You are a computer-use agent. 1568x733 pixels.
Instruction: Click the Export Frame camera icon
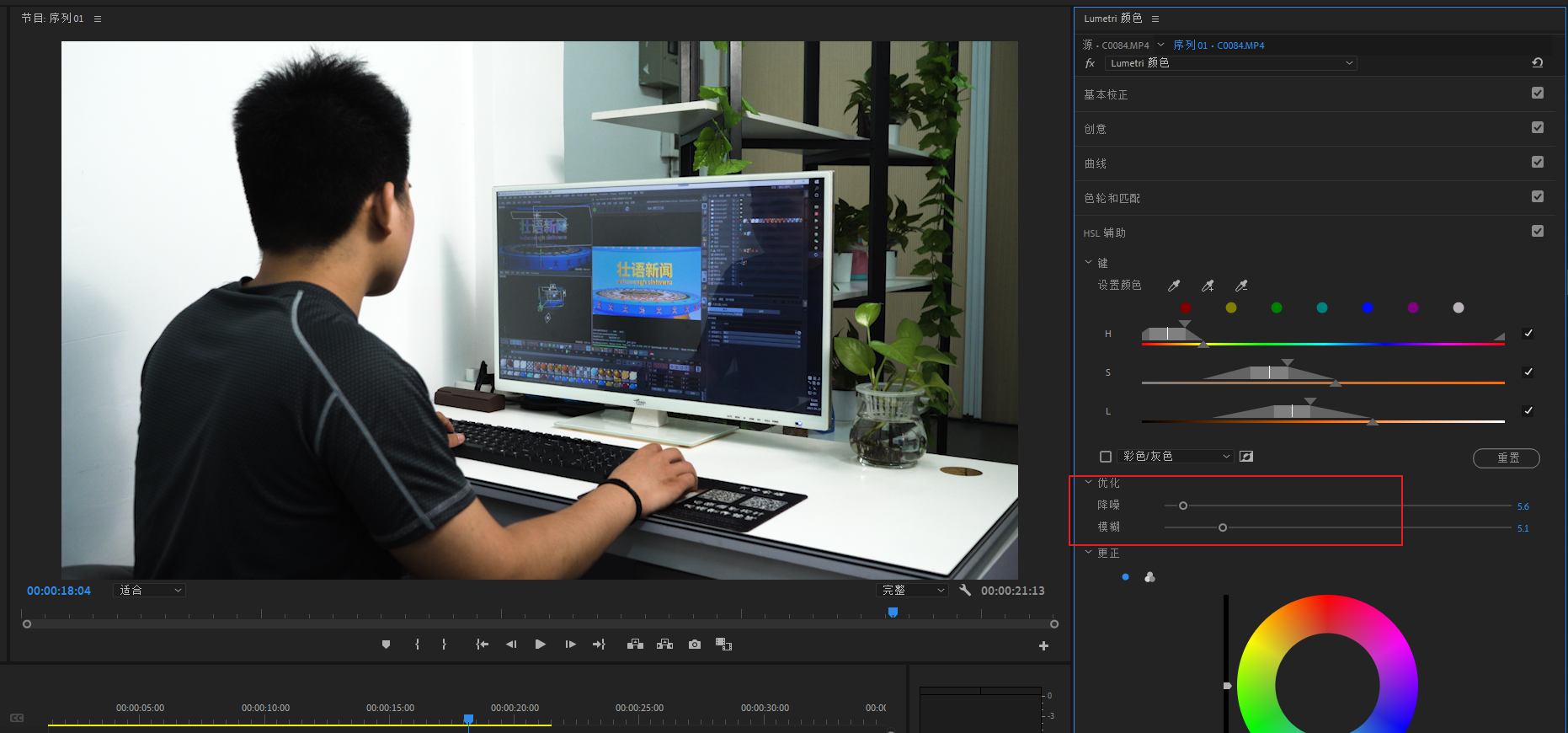click(x=694, y=645)
